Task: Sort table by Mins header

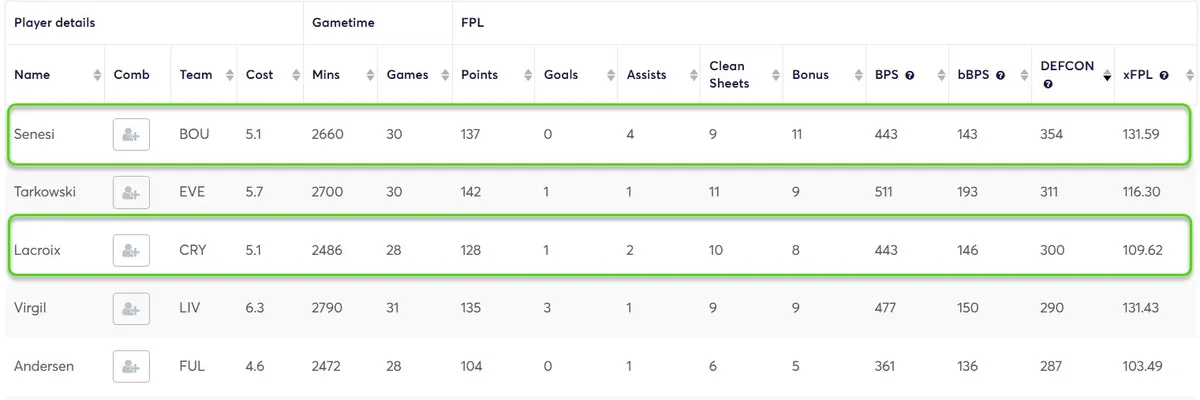Action: point(326,75)
